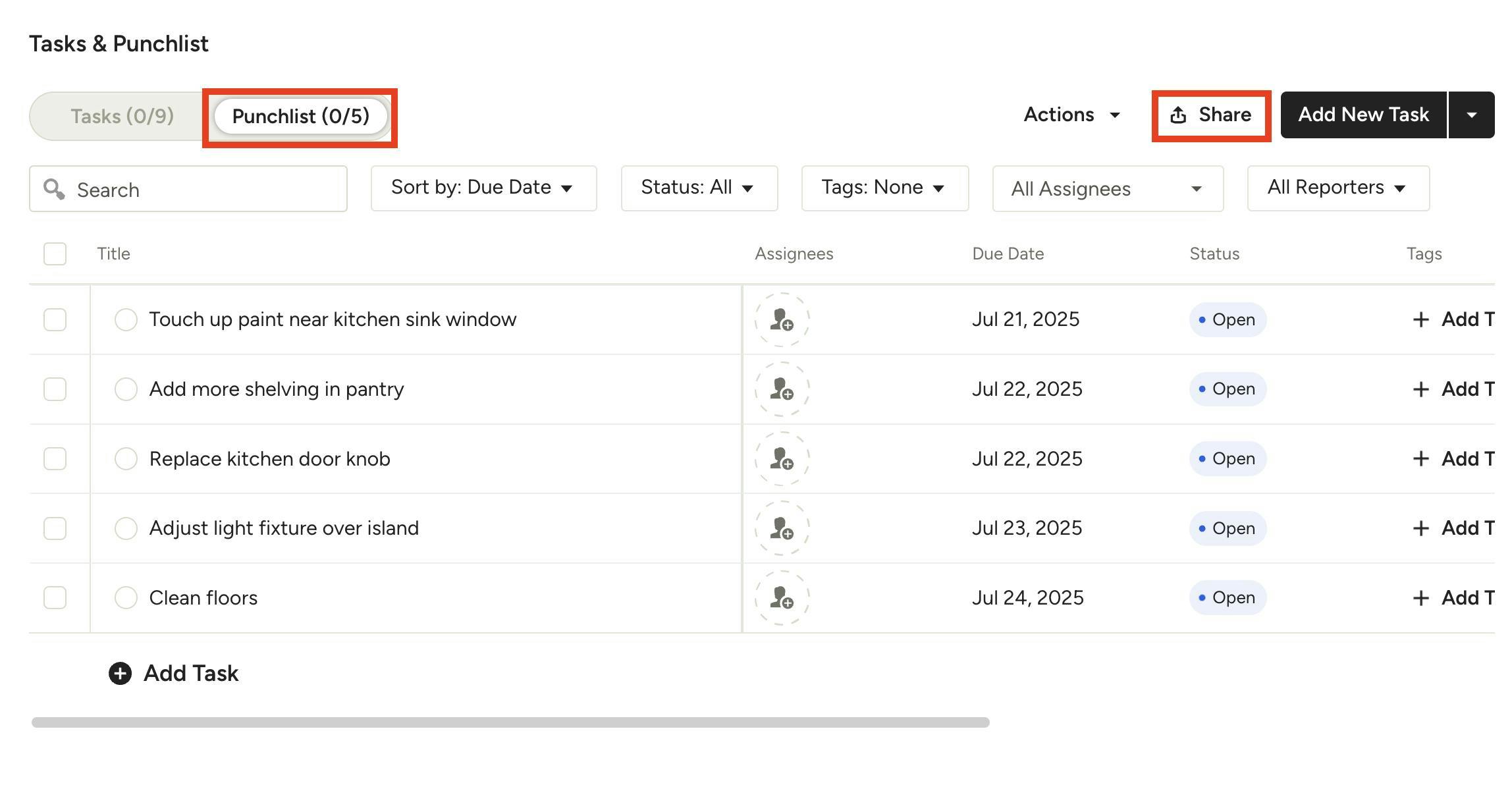Viewport: 1512px width, 785px height.
Task: Expand the Status: All filter
Action: [x=699, y=188]
